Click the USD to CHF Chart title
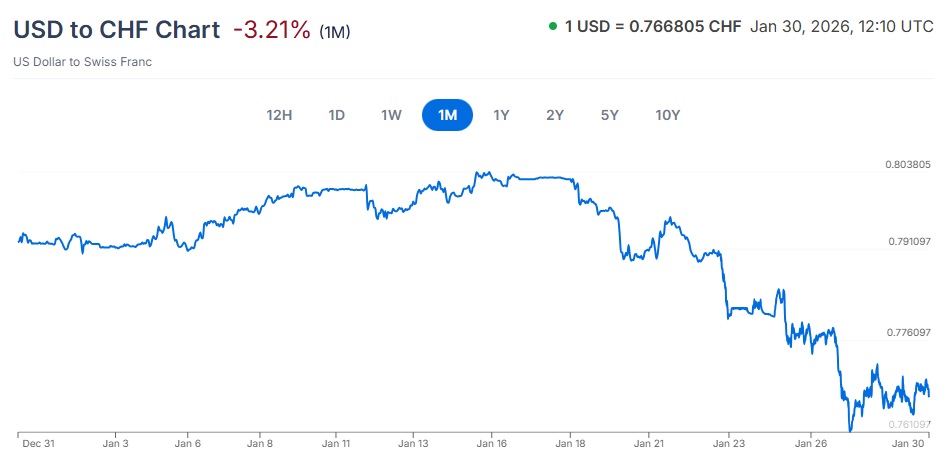Screen dimensions: 949x457 [x=116, y=29]
